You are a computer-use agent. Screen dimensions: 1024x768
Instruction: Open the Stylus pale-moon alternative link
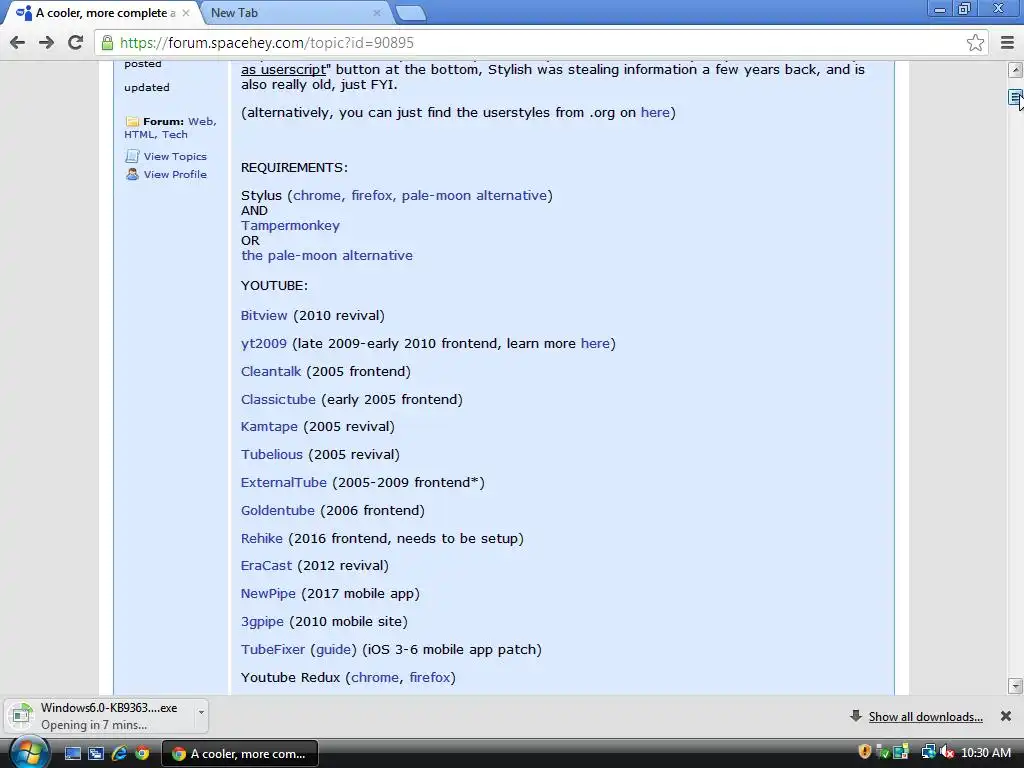click(474, 196)
